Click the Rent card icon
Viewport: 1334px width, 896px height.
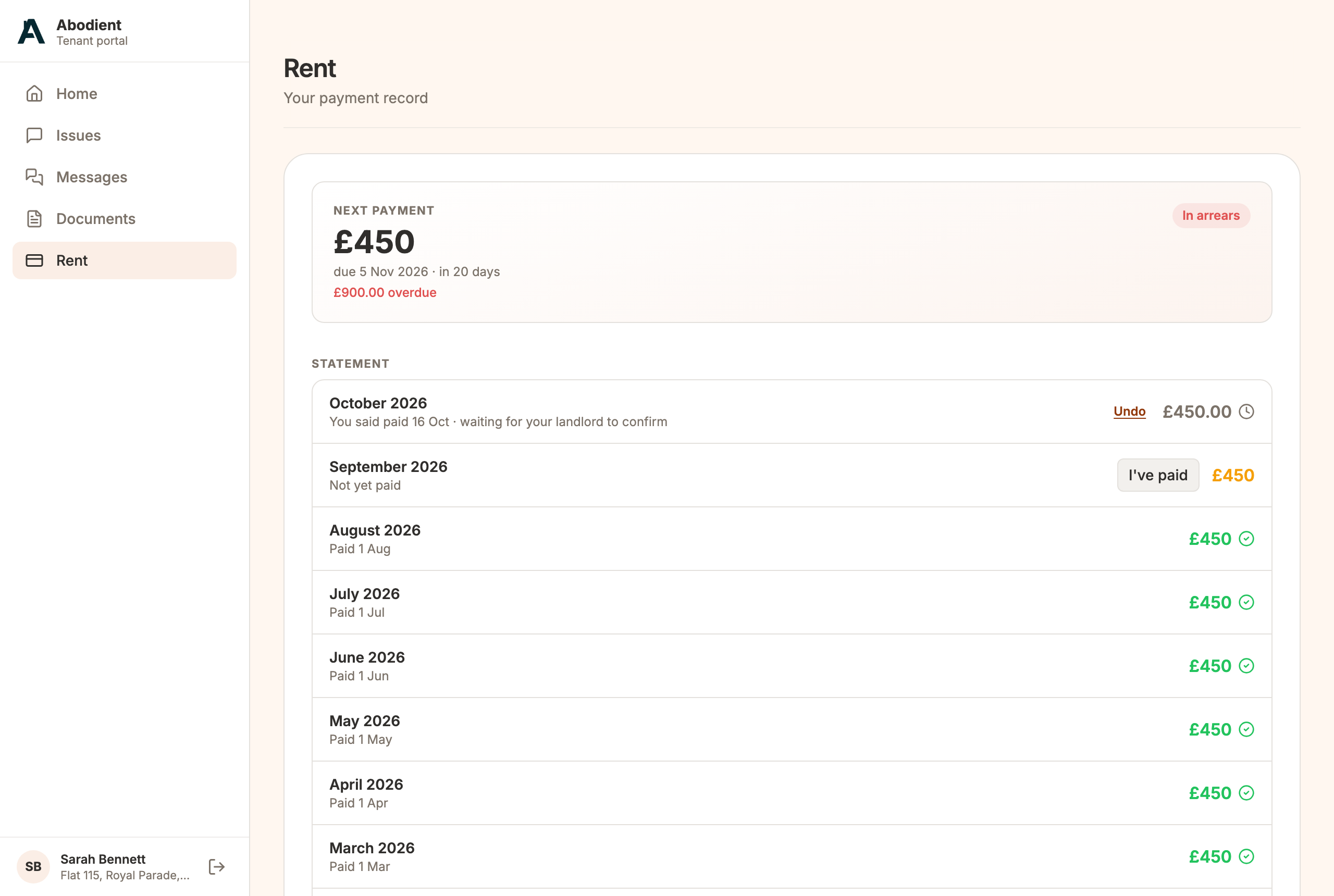[x=34, y=260]
